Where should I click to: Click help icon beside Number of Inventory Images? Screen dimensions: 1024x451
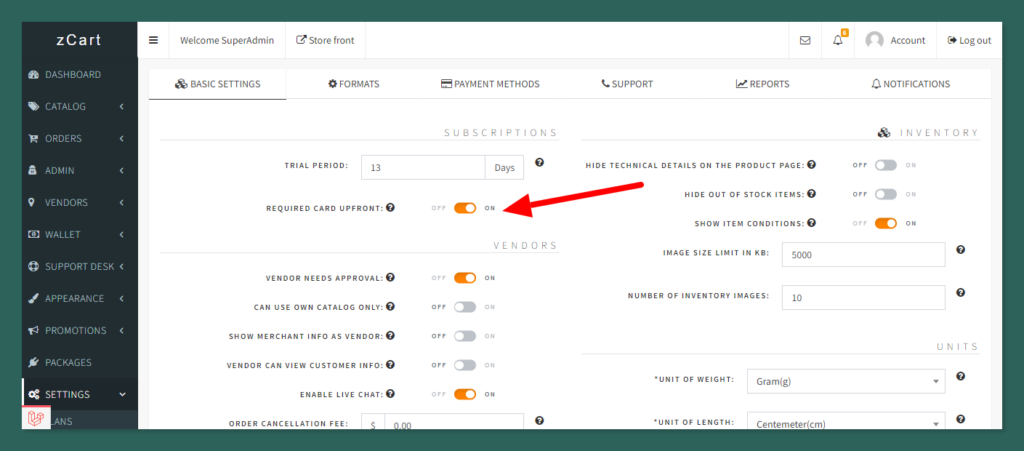[960, 293]
